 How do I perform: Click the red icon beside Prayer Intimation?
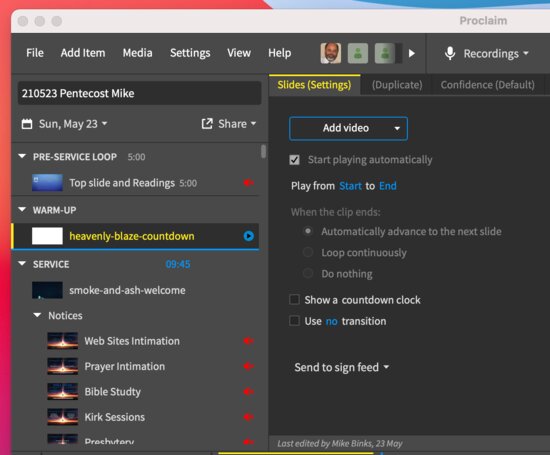point(249,366)
